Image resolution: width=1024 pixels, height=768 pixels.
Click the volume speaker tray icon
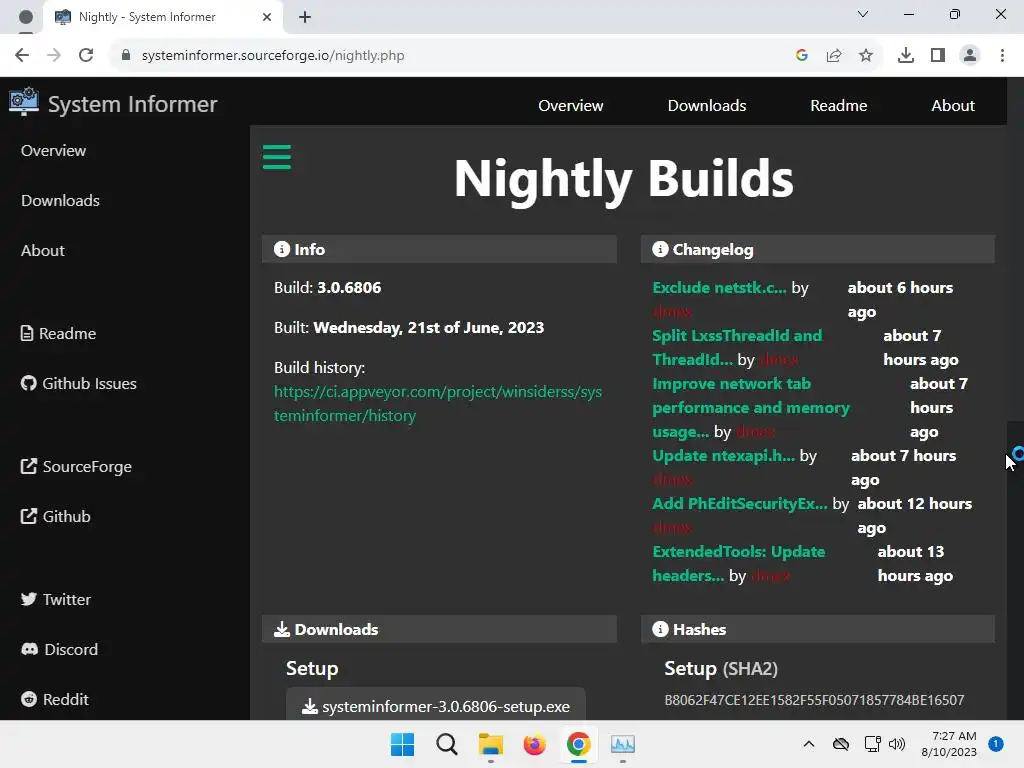[x=897, y=744]
